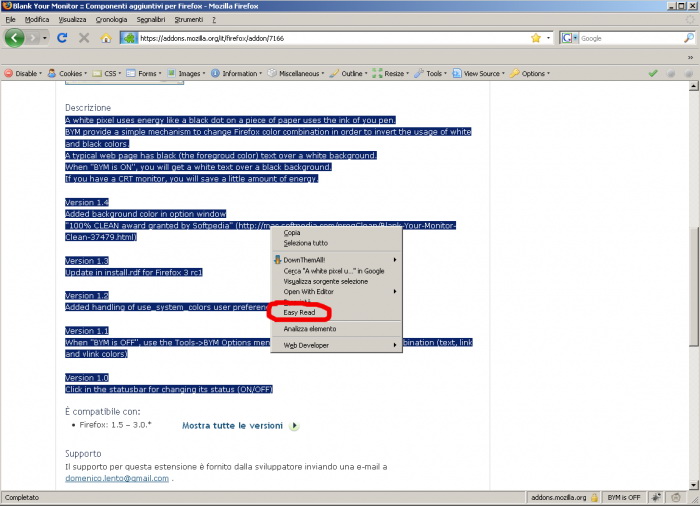Go to the home page icon

pyautogui.click(x=106, y=38)
